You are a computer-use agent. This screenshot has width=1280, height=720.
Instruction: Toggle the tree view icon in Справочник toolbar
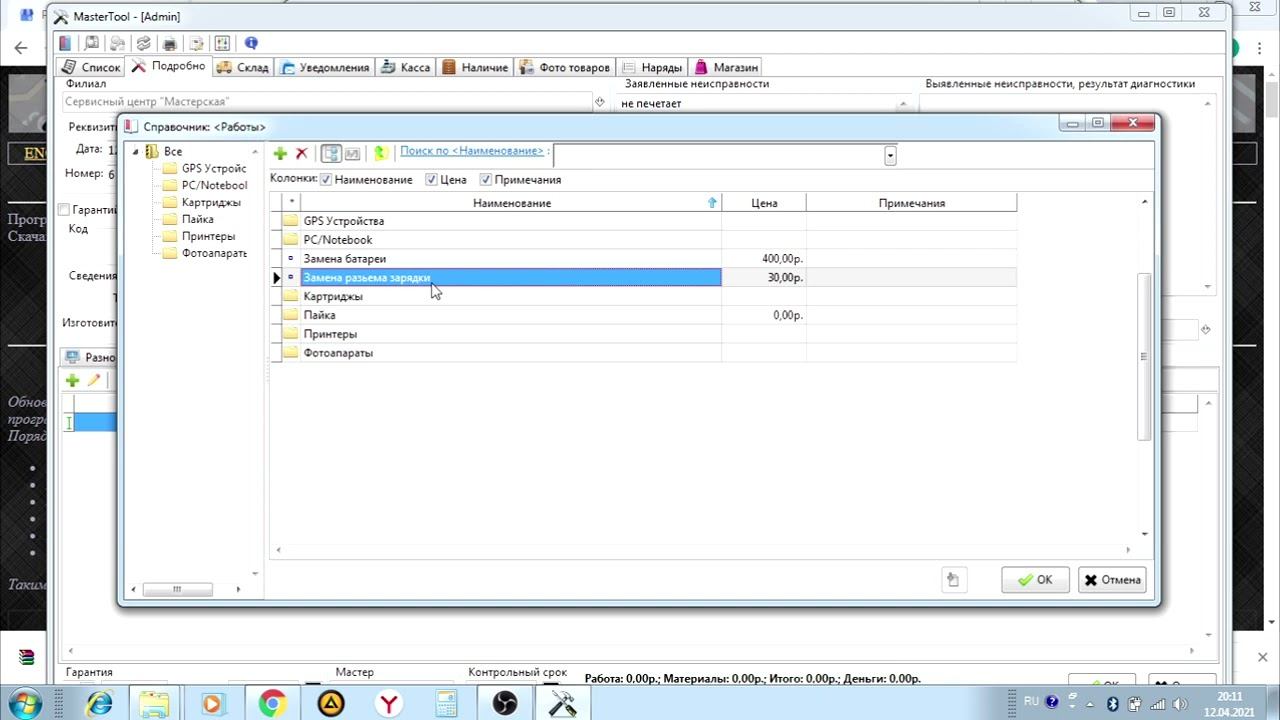pyautogui.click(x=330, y=153)
